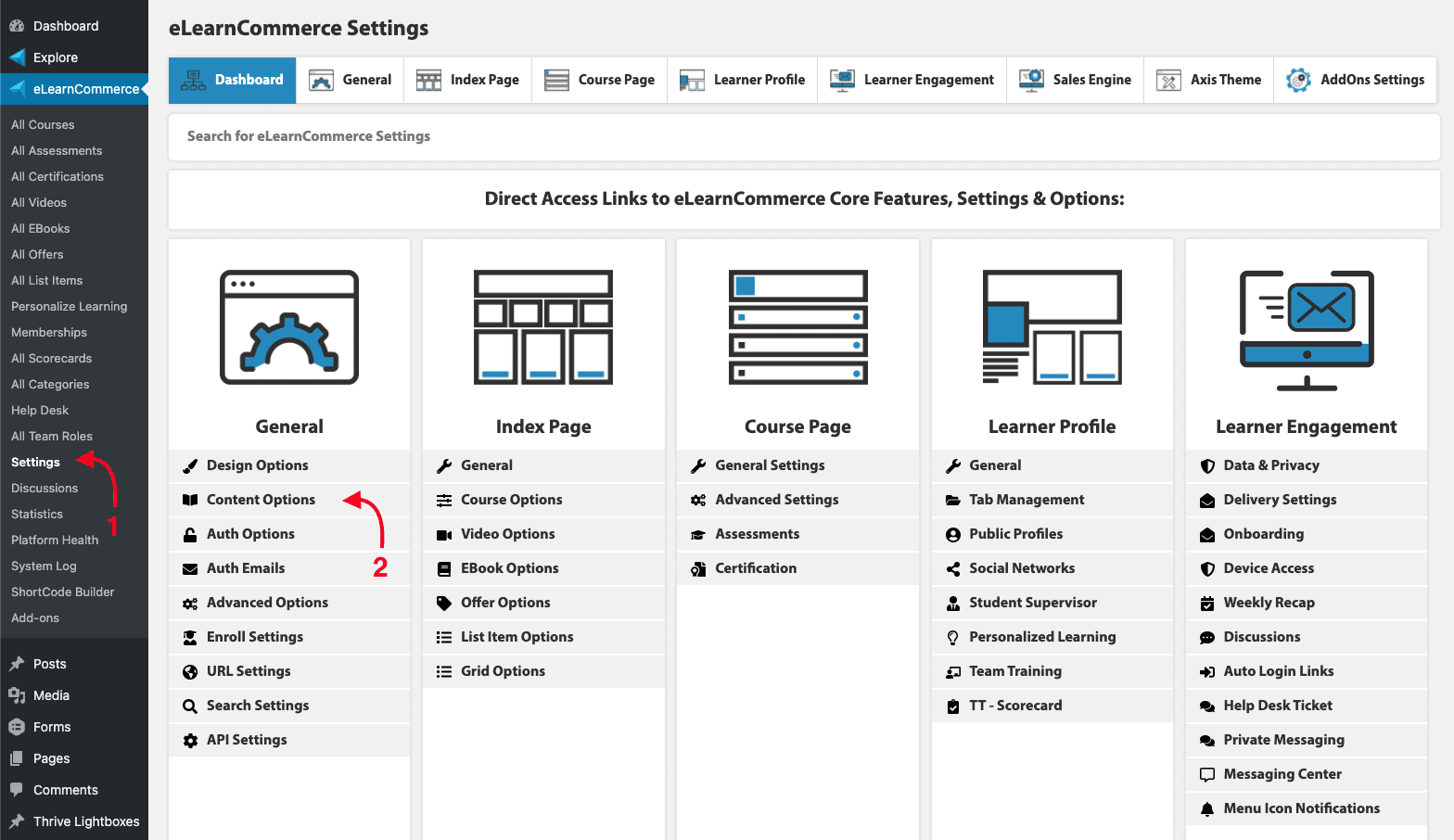Open the List Item Options link
This screenshot has height=840, width=1454.
[517, 637]
